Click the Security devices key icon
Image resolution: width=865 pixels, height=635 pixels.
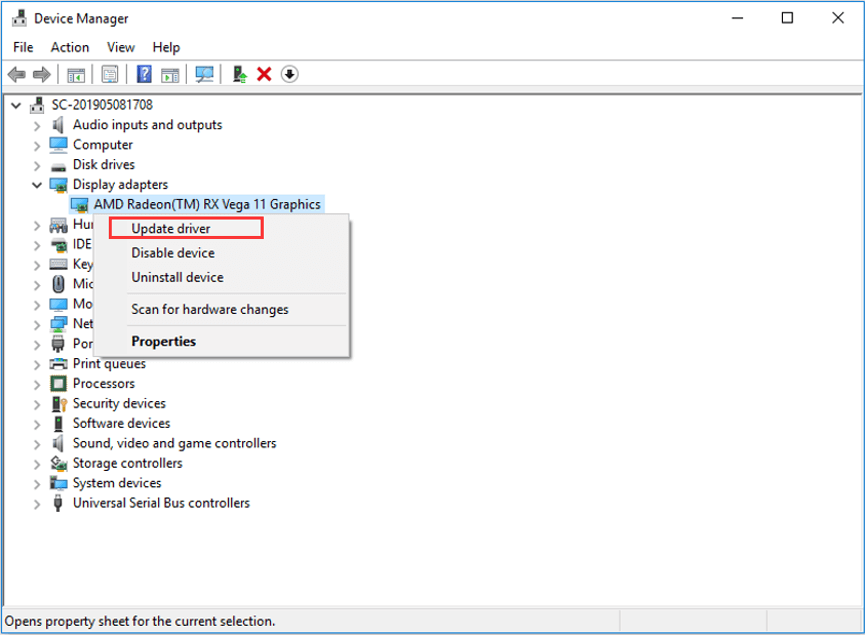coord(59,404)
